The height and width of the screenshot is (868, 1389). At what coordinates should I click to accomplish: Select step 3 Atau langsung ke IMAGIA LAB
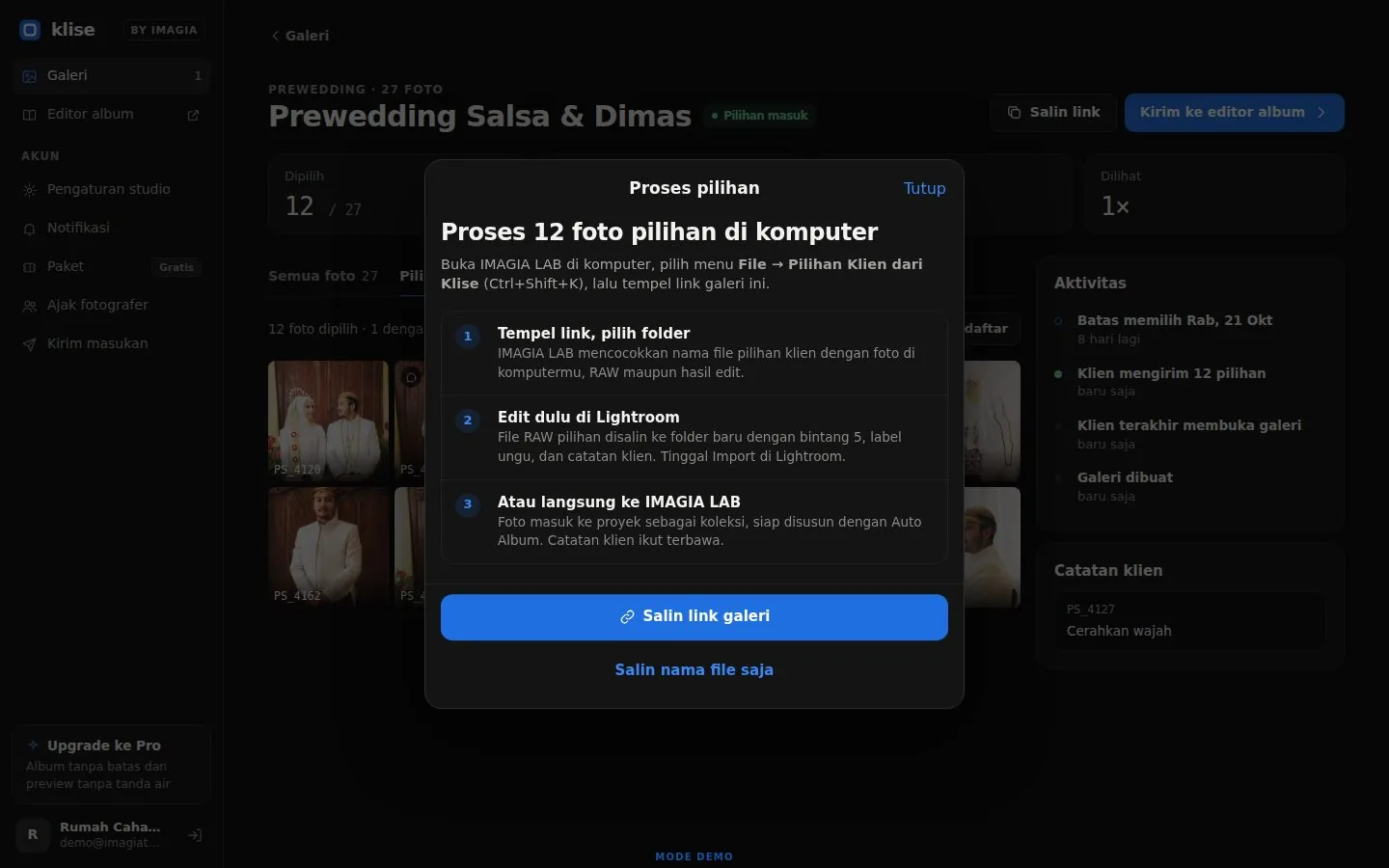tap(694, 522)
